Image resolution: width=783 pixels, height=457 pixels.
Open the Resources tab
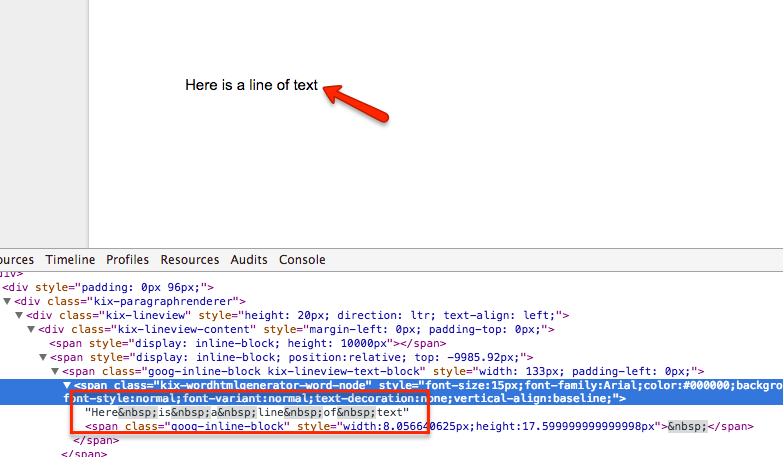pos(189,259)
